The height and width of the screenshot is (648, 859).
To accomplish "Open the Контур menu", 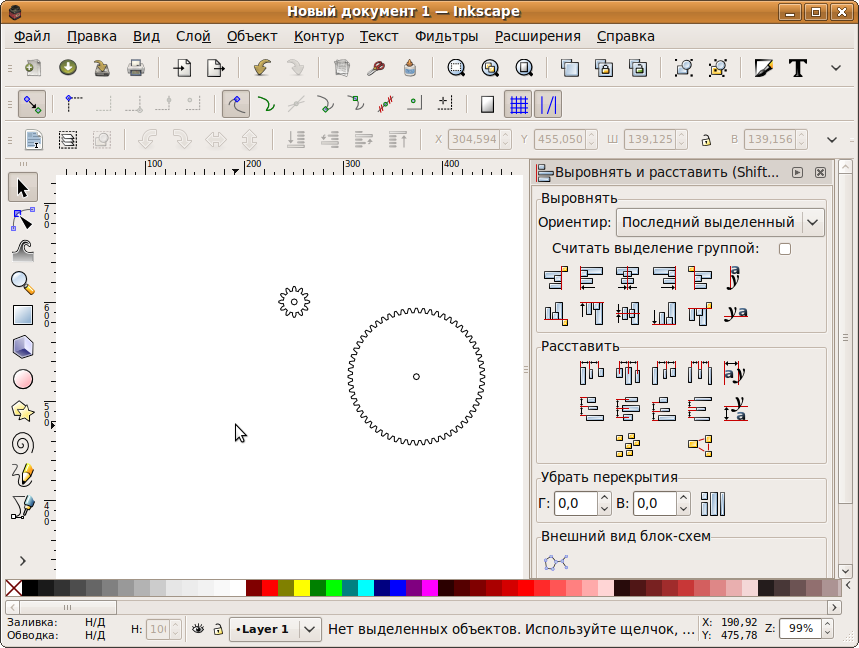I will pyautogui.click(x=319, y=36).
